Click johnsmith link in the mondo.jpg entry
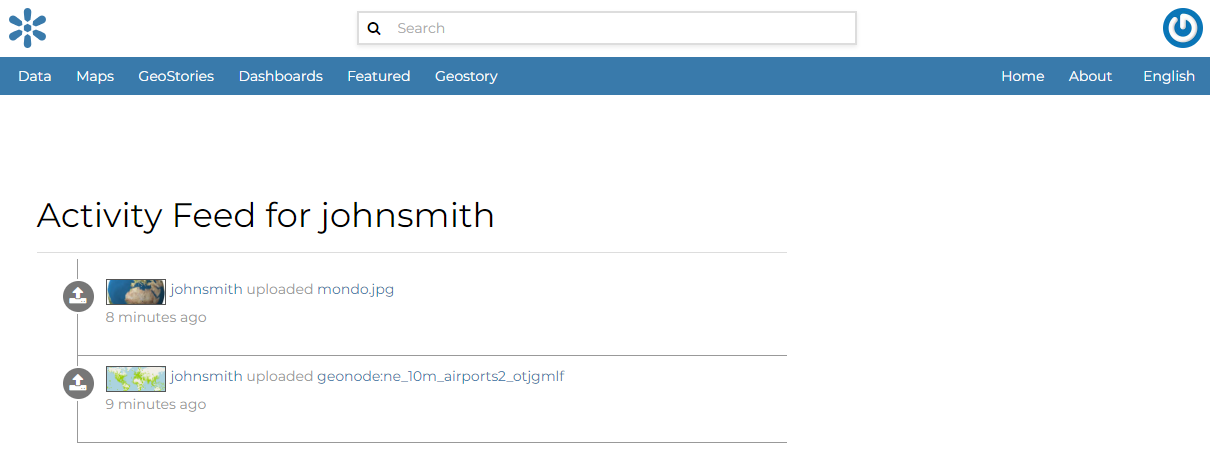This screenshot has height=461, width=1210. (x=206, y=289)
